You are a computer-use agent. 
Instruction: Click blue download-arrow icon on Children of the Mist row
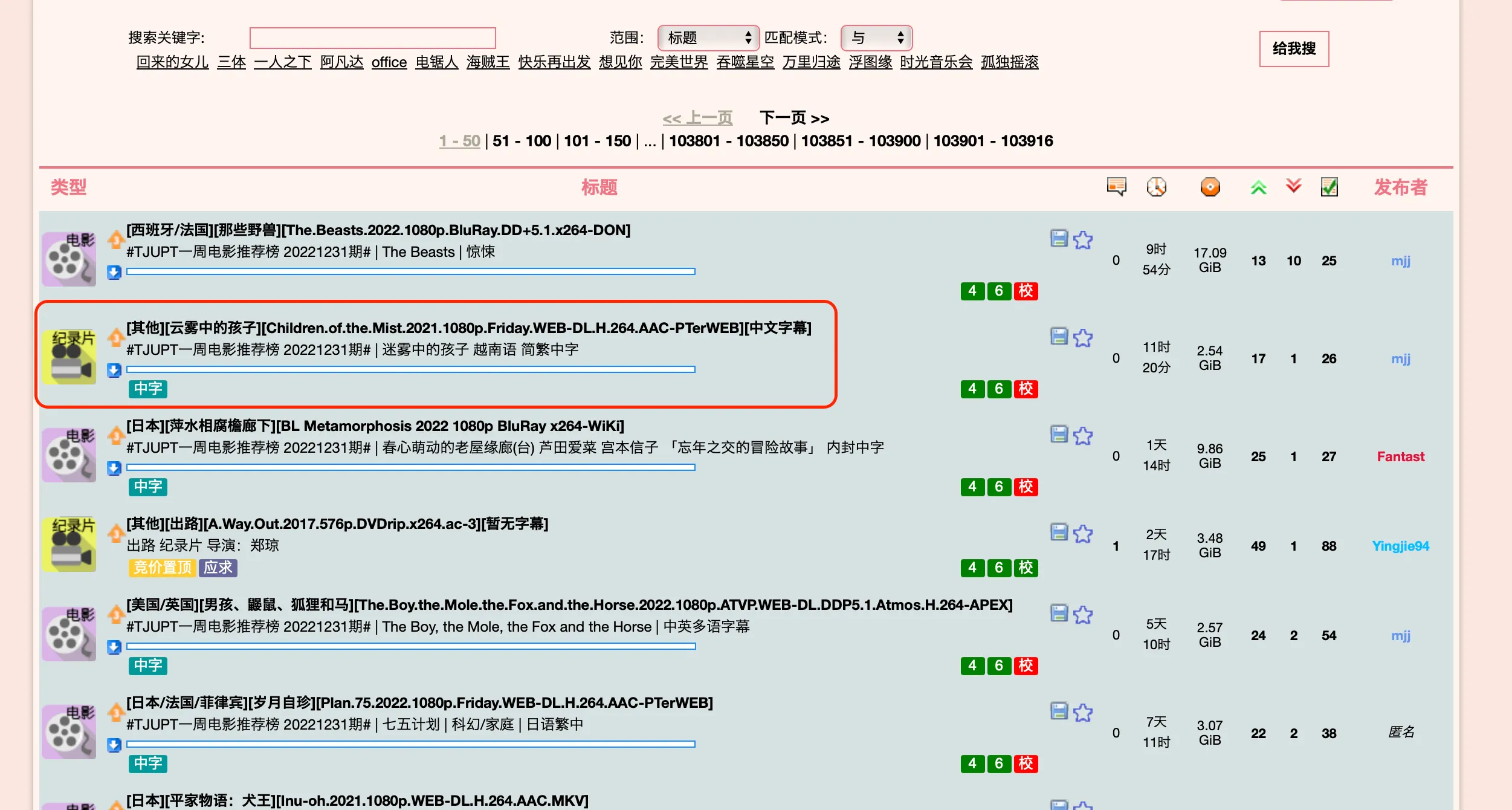114,370
